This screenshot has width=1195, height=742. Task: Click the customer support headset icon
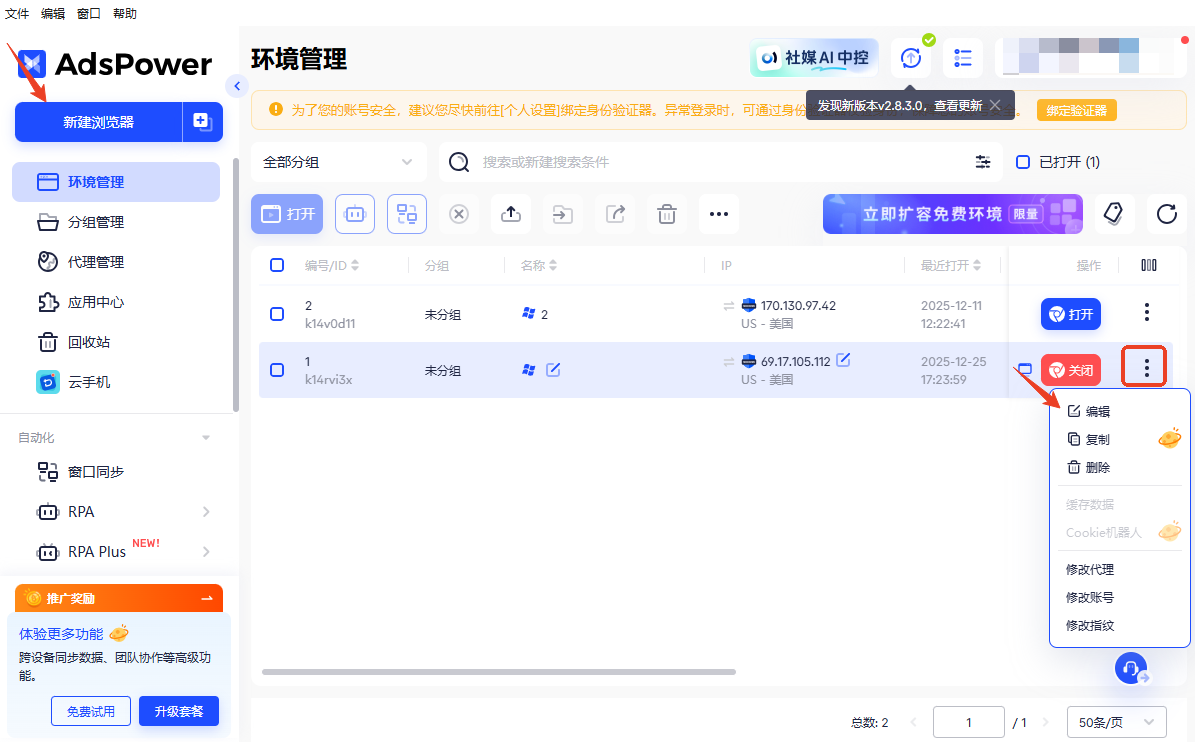tap(1131, 669)
